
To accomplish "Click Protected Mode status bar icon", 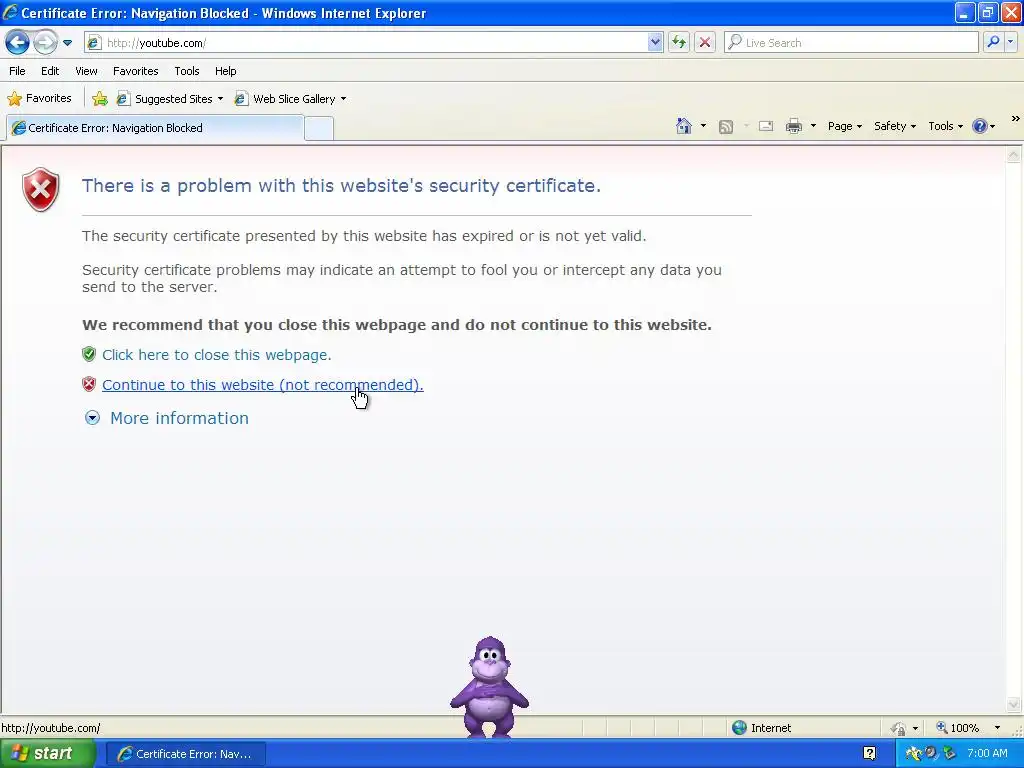I will (899, 728).
